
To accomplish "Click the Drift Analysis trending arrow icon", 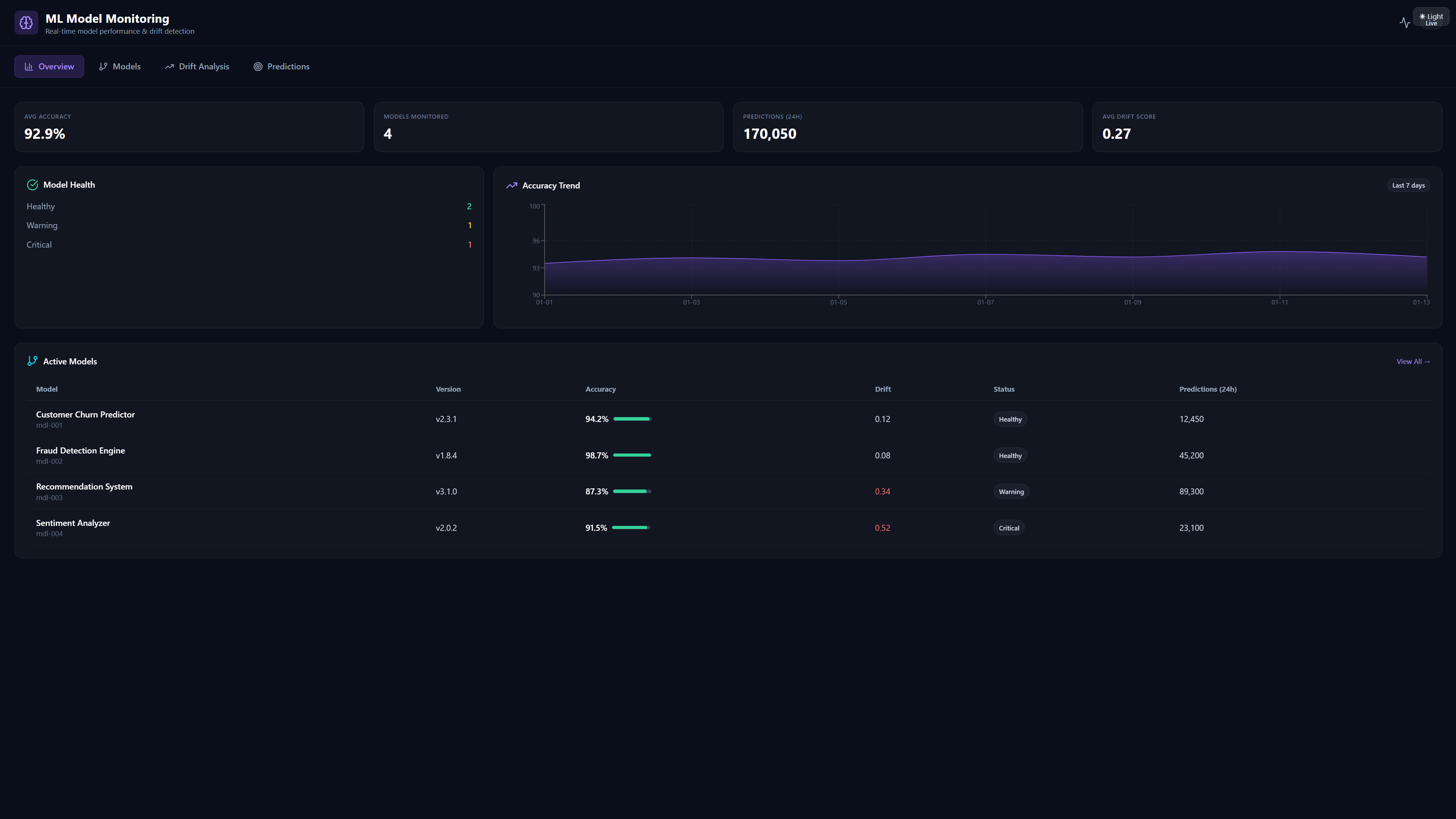I will pyautogui.click(x=169, y=66).
